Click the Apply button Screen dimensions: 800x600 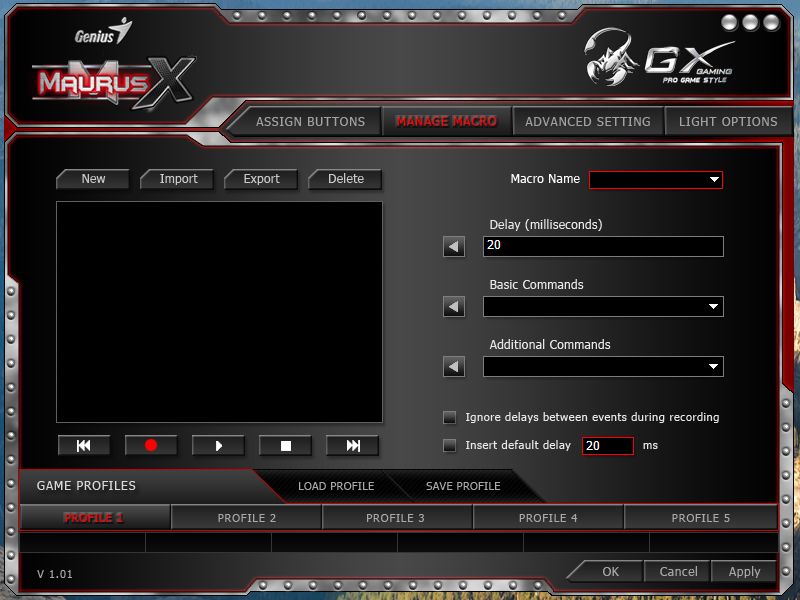(744, 571)
